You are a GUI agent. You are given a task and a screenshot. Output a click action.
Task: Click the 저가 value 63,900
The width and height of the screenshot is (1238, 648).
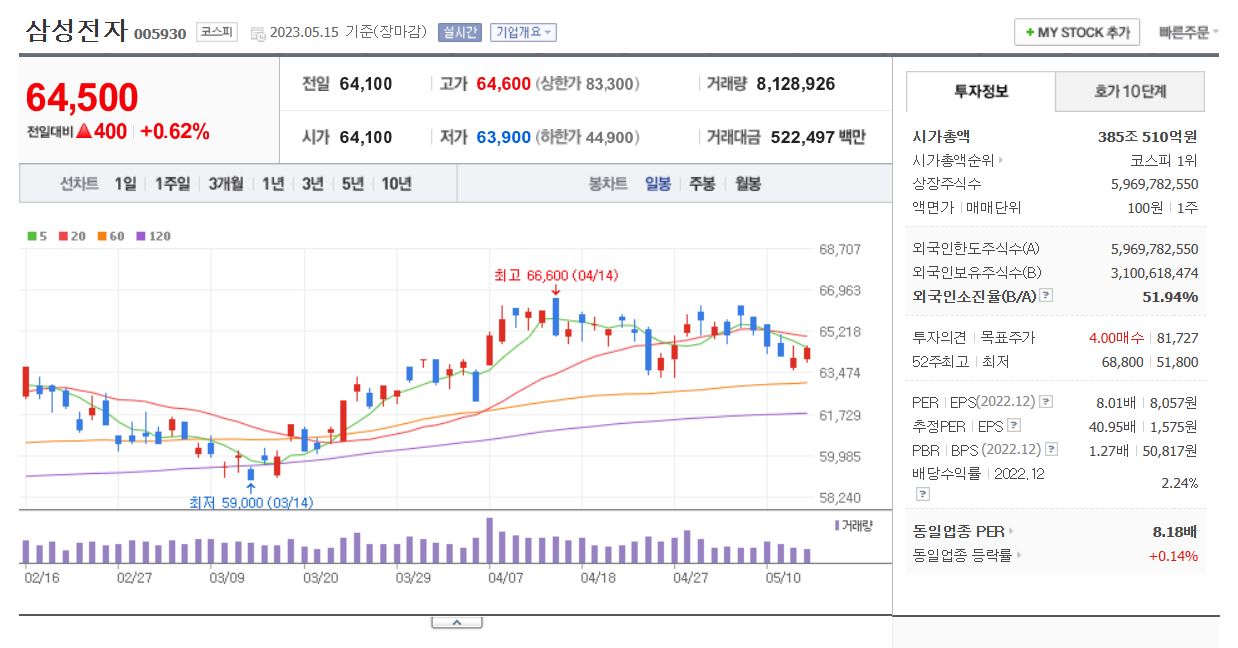tap(503, 137)
